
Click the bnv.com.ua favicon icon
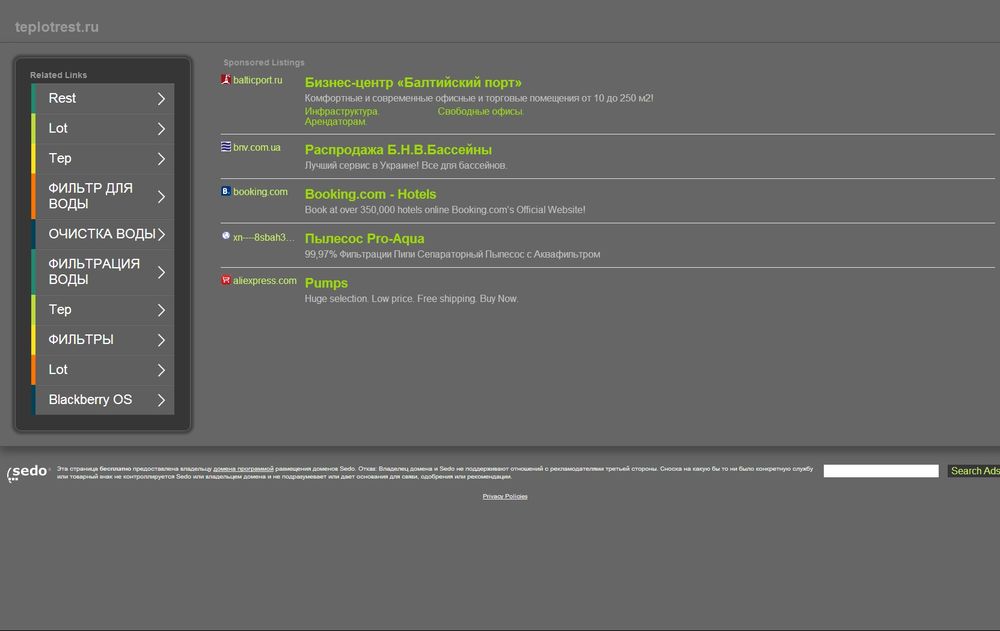(226, 147)
